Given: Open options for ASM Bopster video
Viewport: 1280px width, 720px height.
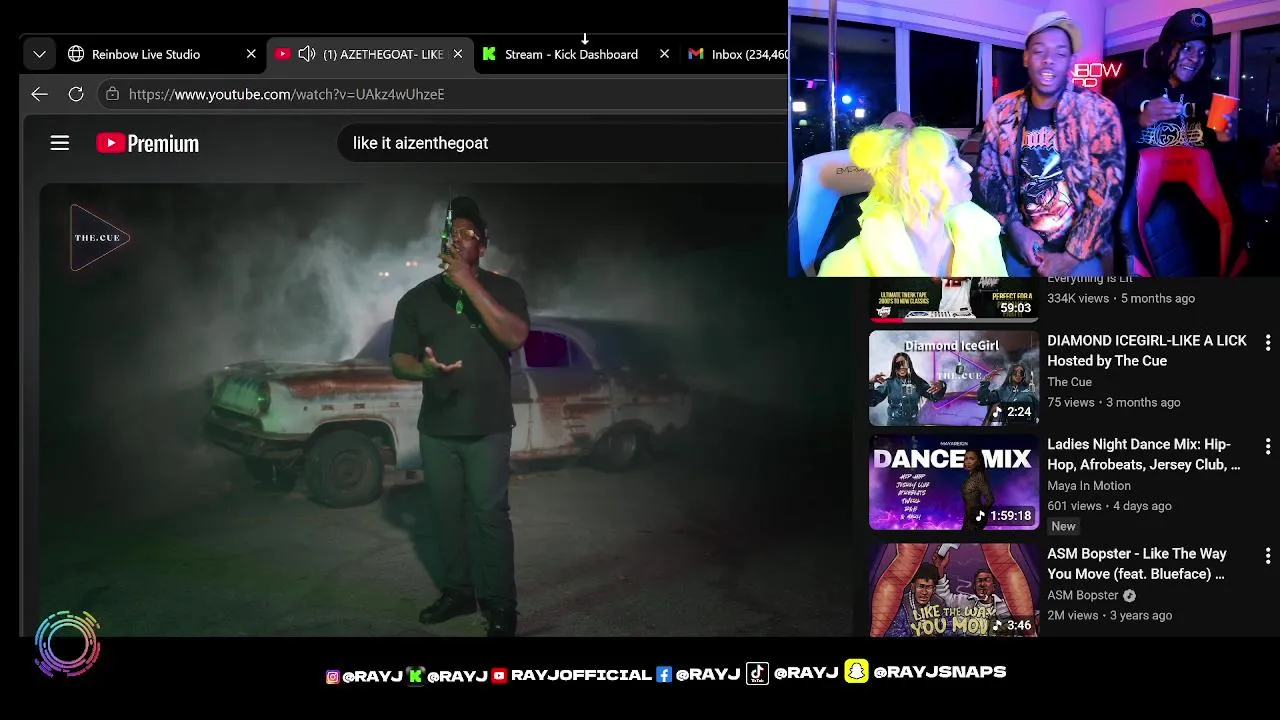Looking at the screenshot, I should pyautogui.click(x=1267, y=555).
